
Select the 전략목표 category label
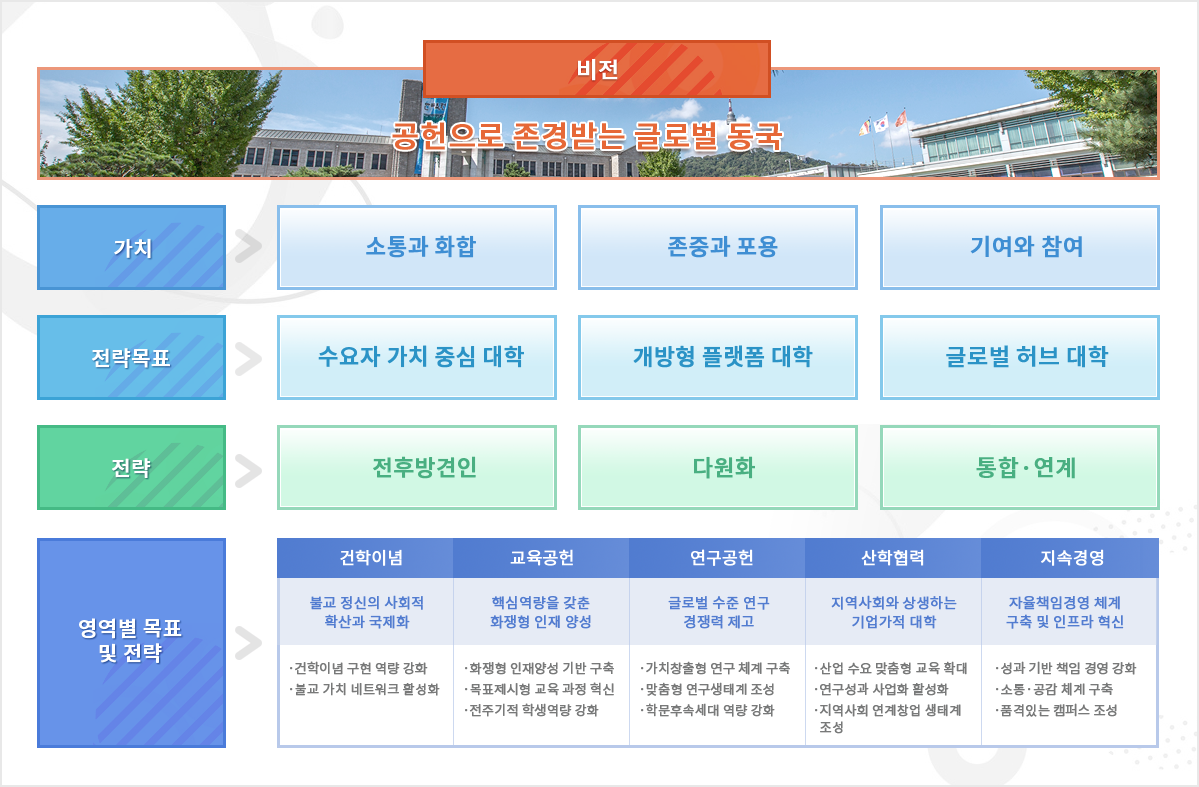[132, 357]
